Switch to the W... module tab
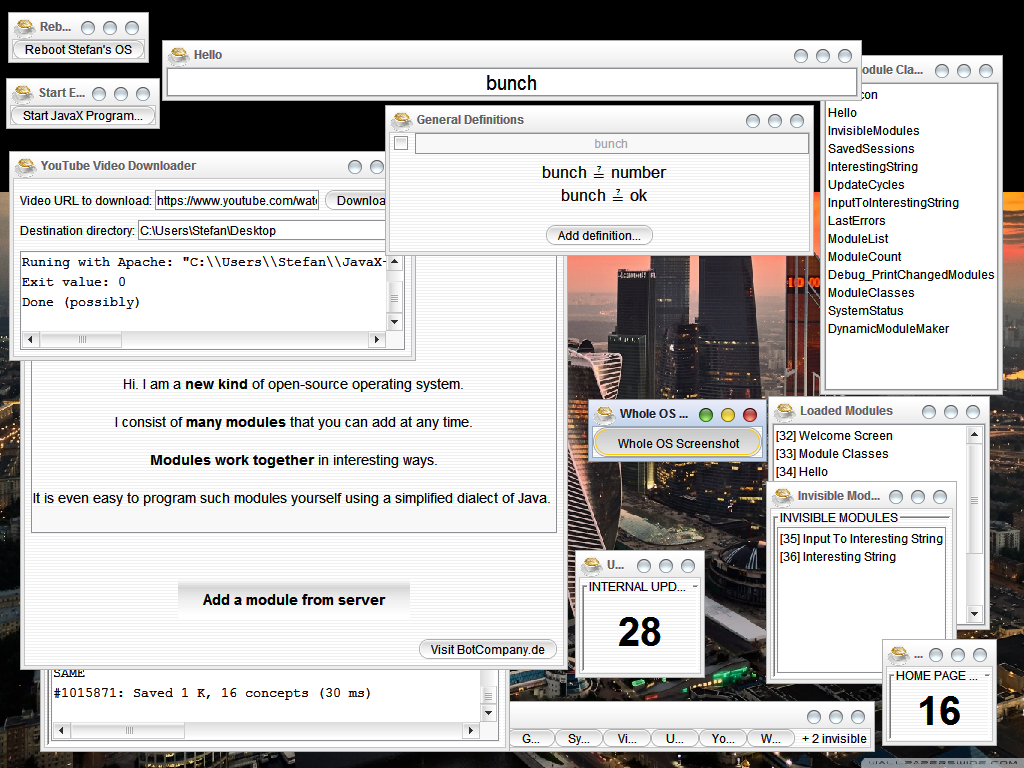The image size is (1024, 768). pos(771,739)
